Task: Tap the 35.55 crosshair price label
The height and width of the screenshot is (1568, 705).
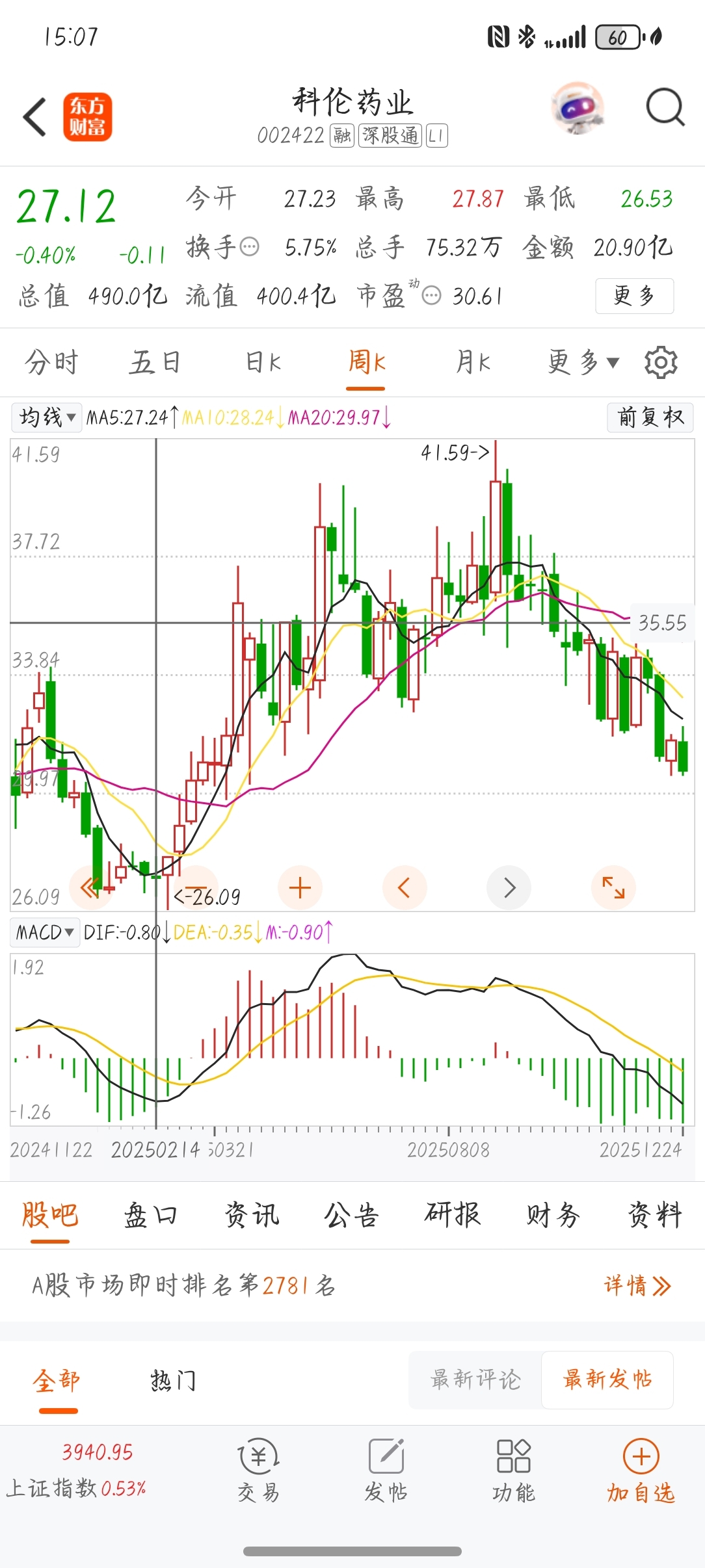Action: pos(662,623)
